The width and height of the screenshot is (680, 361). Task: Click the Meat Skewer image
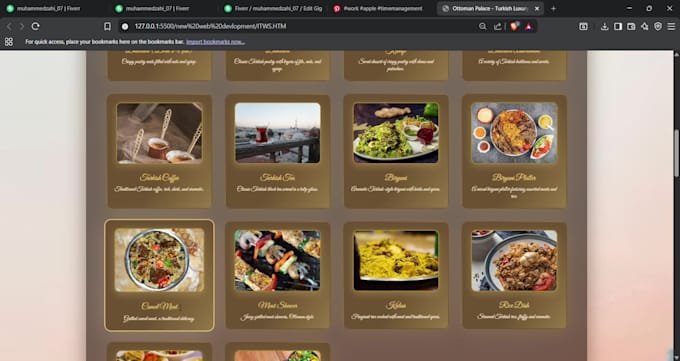coord(278,260)
